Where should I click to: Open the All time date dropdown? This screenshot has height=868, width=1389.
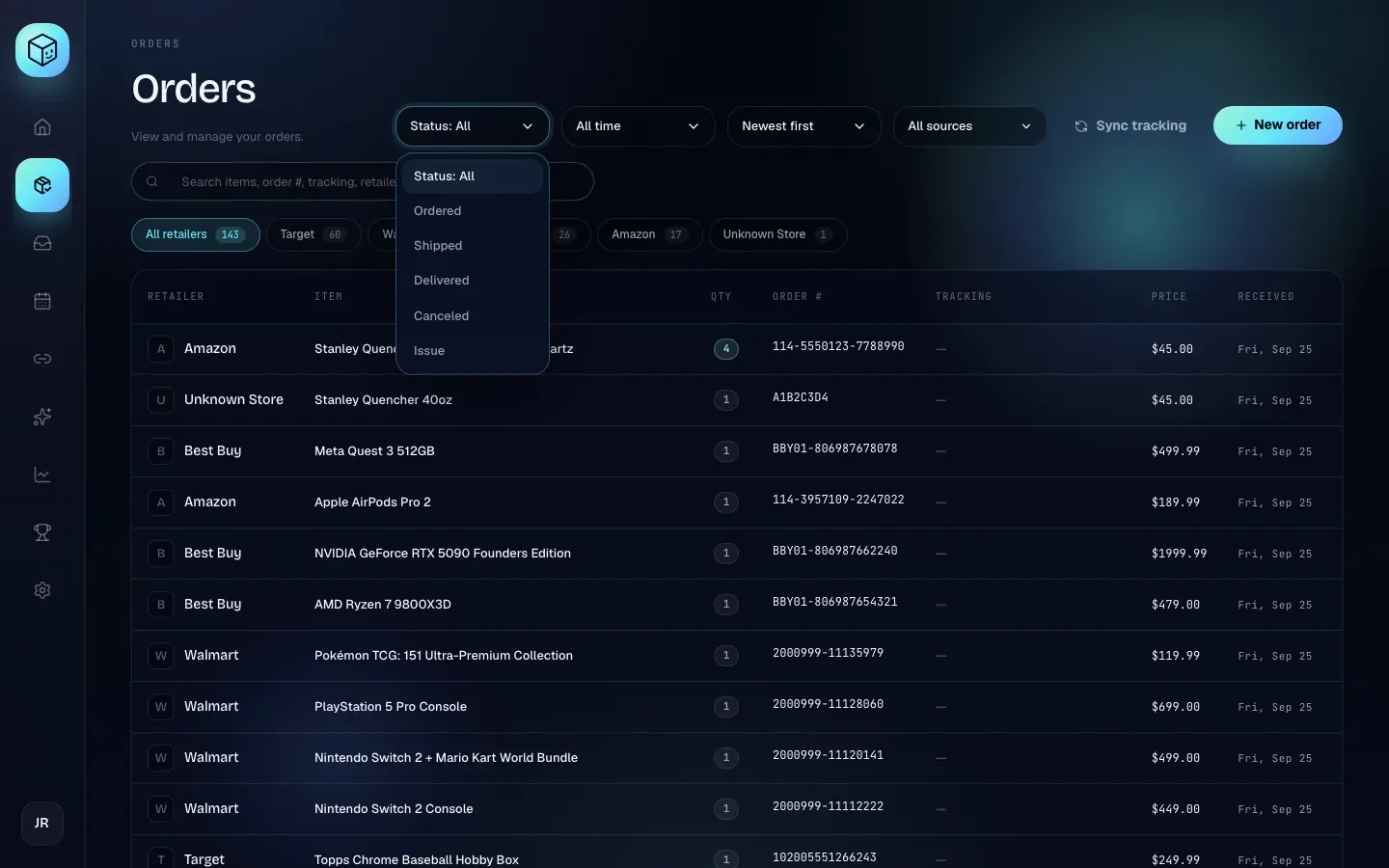pyautogui.click(x=638, y=126)
